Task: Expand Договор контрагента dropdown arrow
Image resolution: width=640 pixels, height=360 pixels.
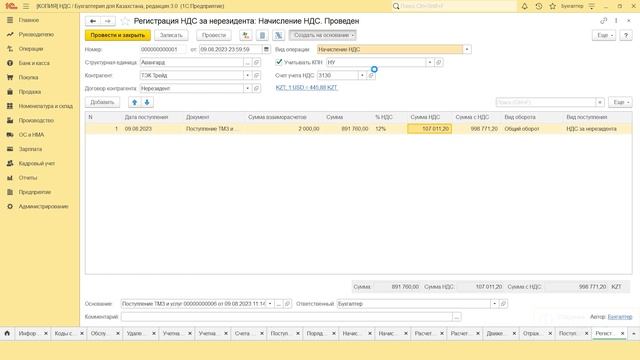Action: [247, 89]
